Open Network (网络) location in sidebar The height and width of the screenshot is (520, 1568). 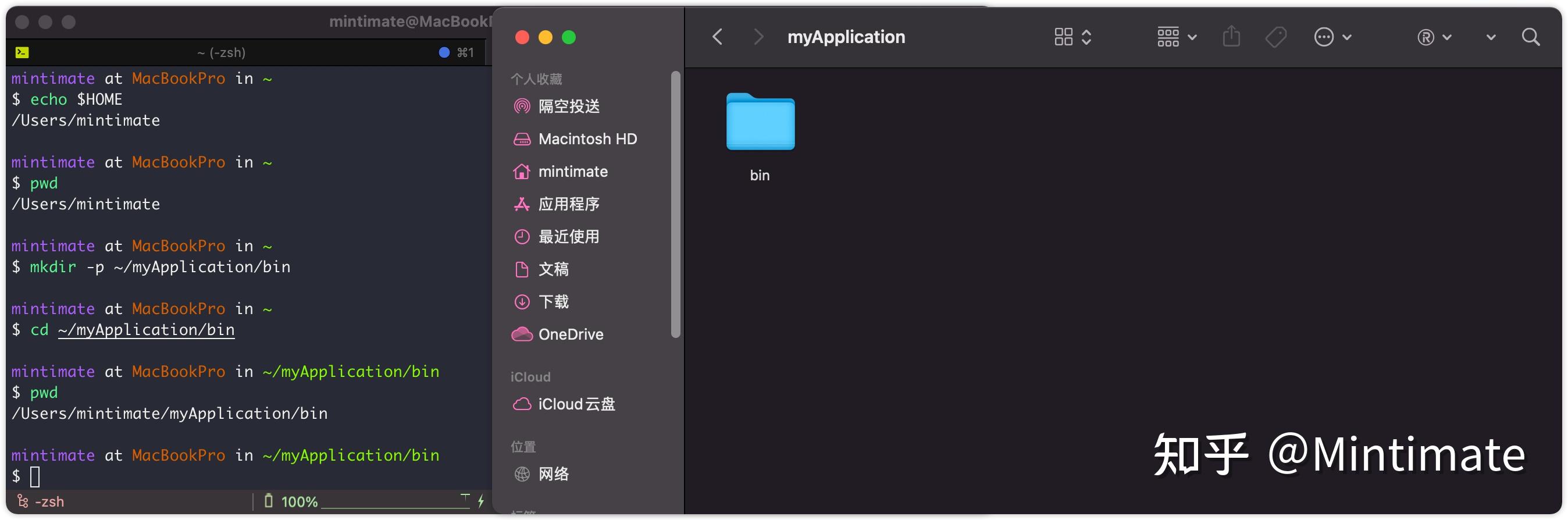pos(553,473)
